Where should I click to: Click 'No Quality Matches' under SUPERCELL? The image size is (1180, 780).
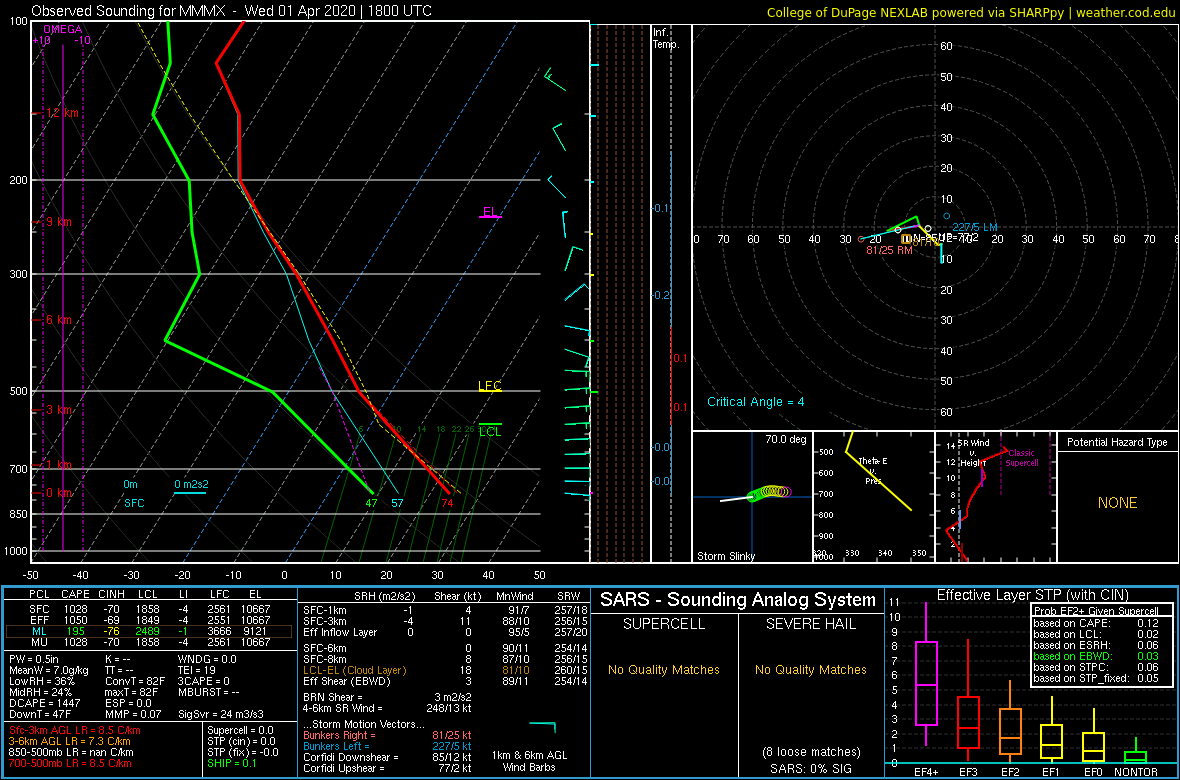pos(665,670)
